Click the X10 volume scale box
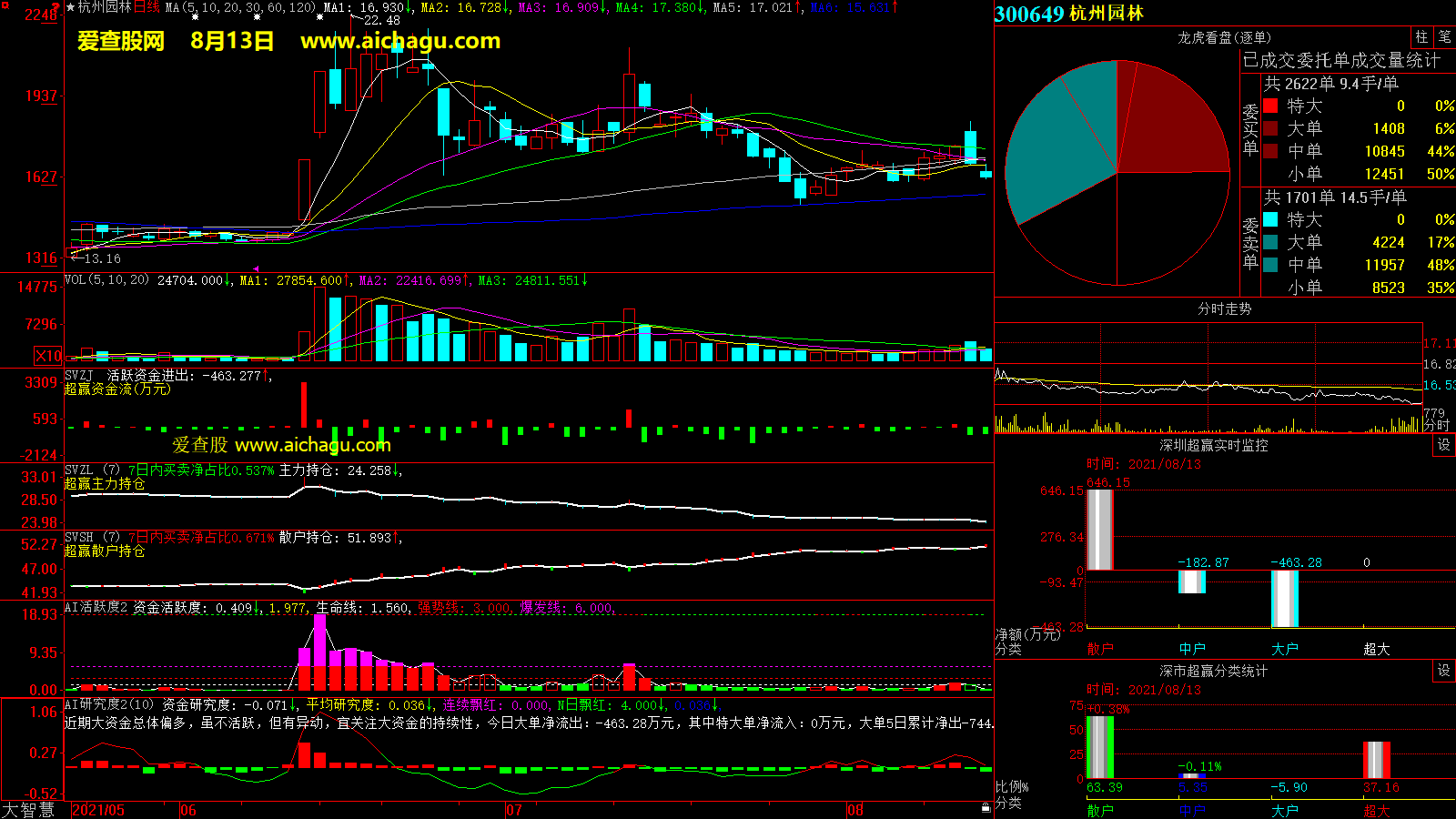Screen dimensions: 1456x819 click(x=48, y=356)
